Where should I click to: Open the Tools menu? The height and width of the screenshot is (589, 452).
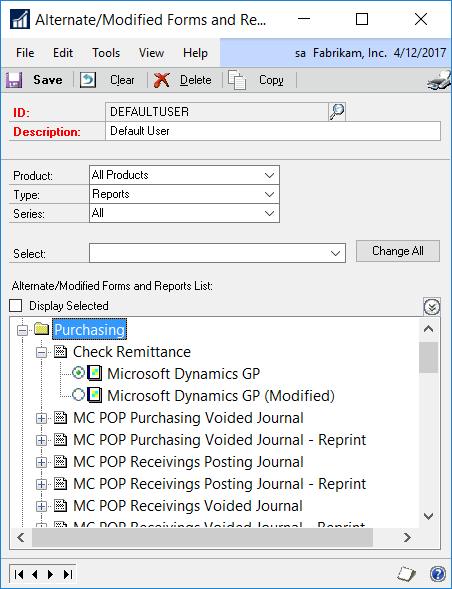pos(106,53)
